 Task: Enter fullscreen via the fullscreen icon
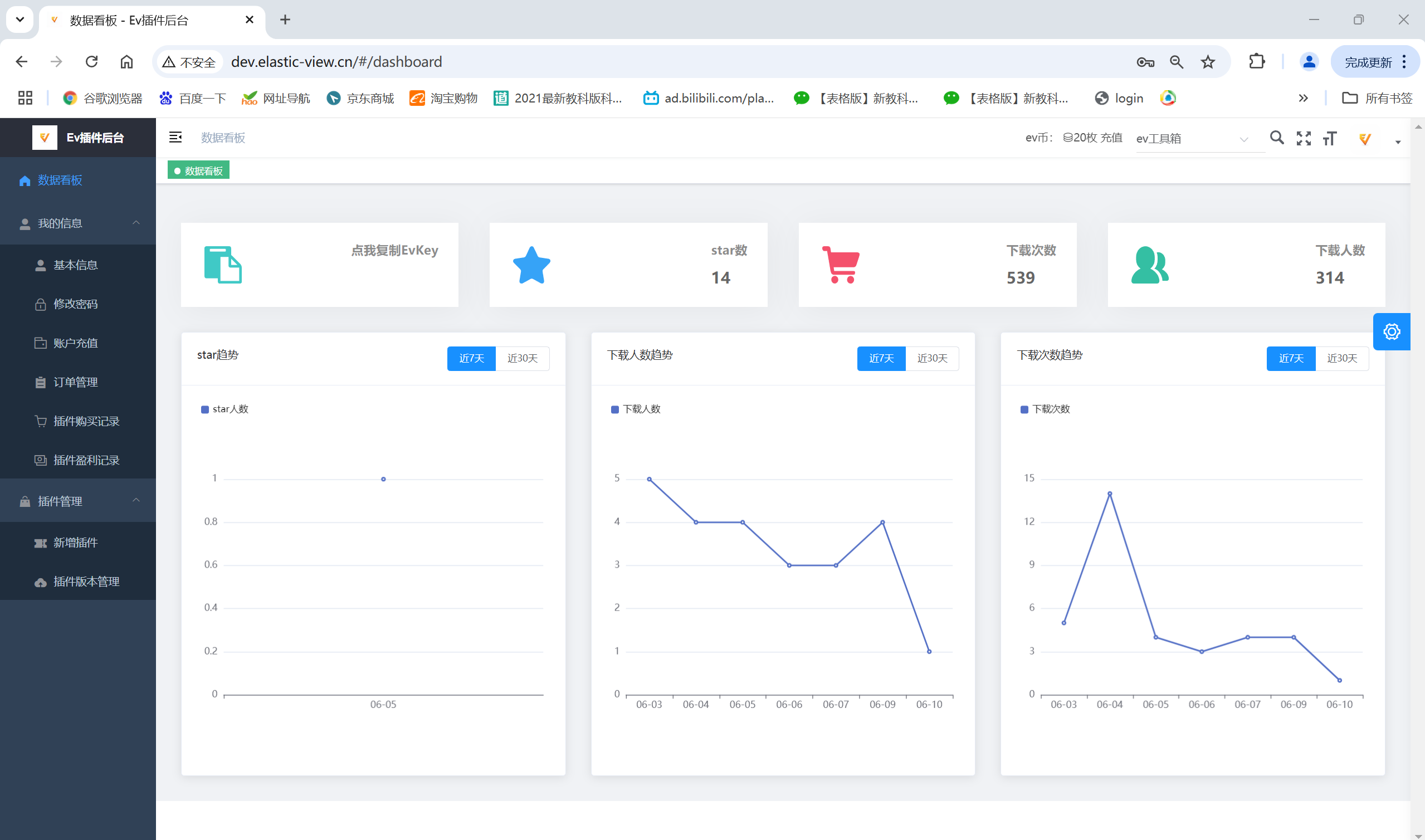(x=1304, y=138)
